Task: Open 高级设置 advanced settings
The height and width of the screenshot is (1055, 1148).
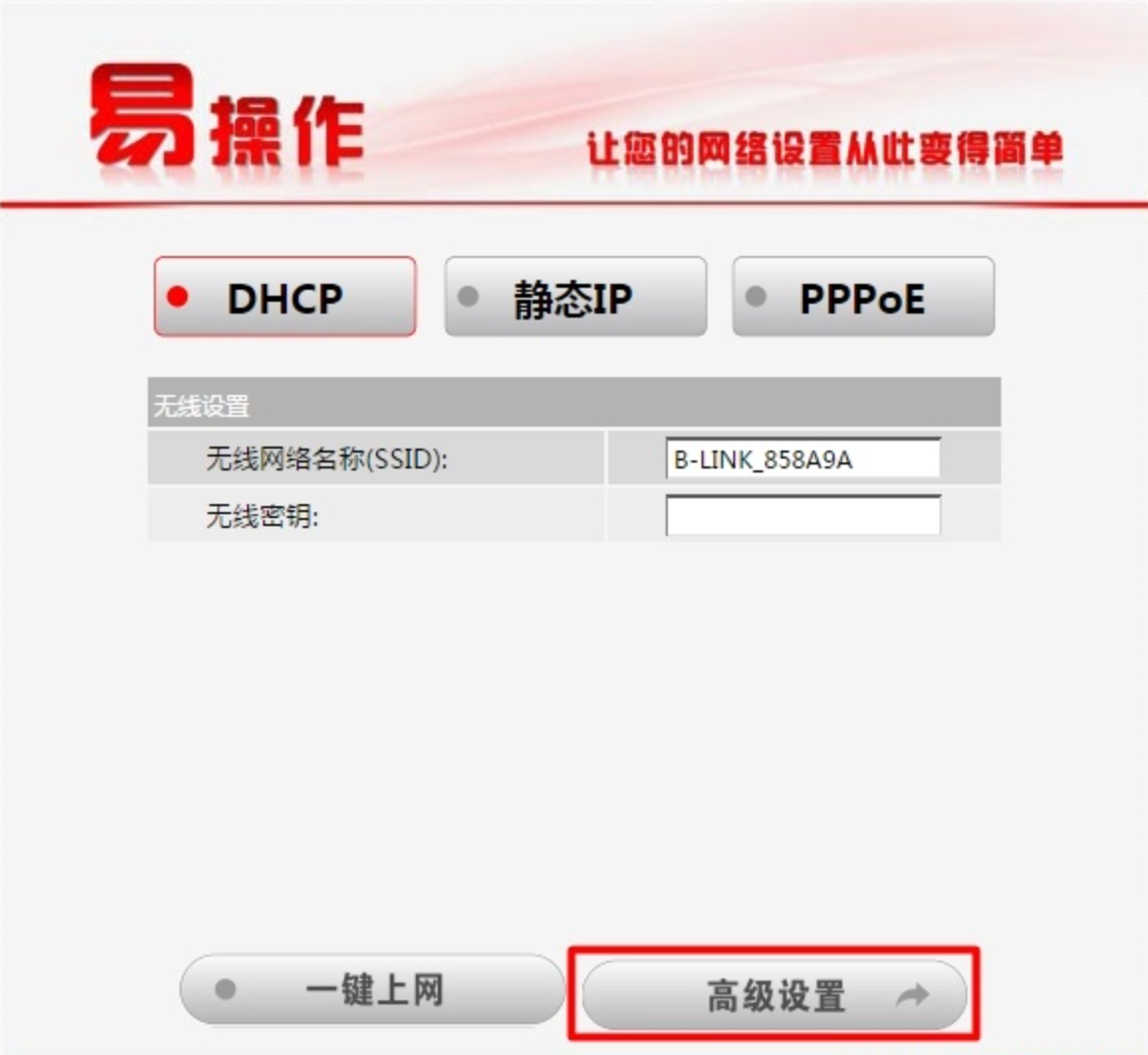Action: point(775,995)
